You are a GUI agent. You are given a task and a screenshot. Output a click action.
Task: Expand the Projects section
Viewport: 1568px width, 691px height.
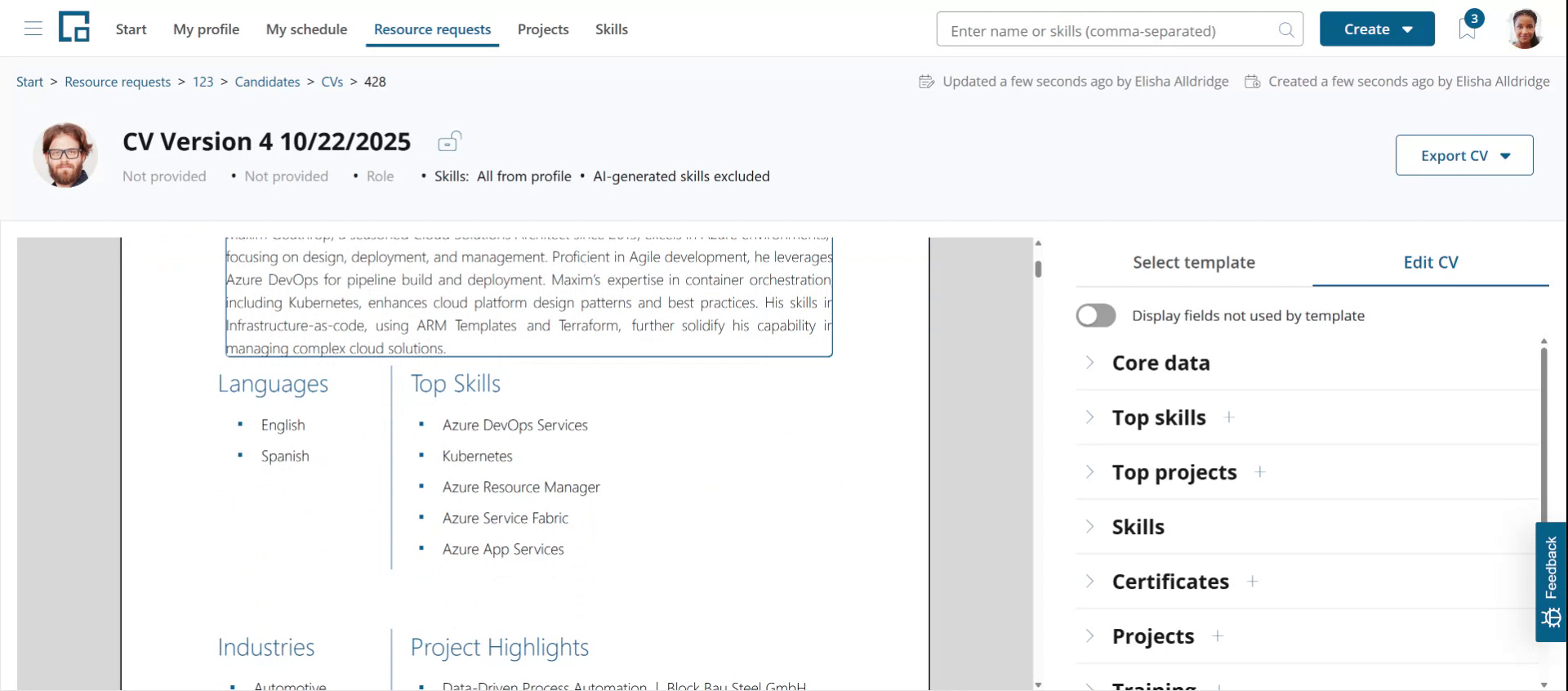(x=1089, y=636)
